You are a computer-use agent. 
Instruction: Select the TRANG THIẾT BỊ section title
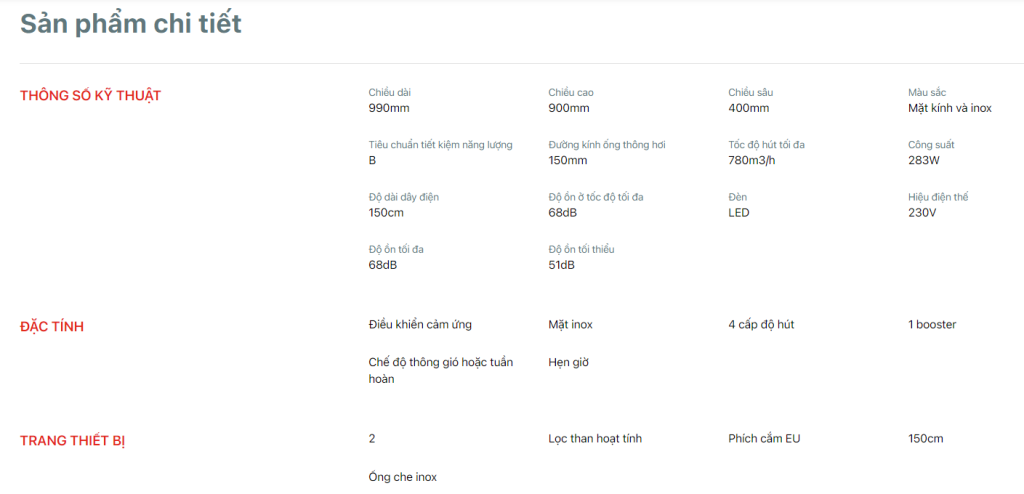pyautogui.click(x=72, y=441)
